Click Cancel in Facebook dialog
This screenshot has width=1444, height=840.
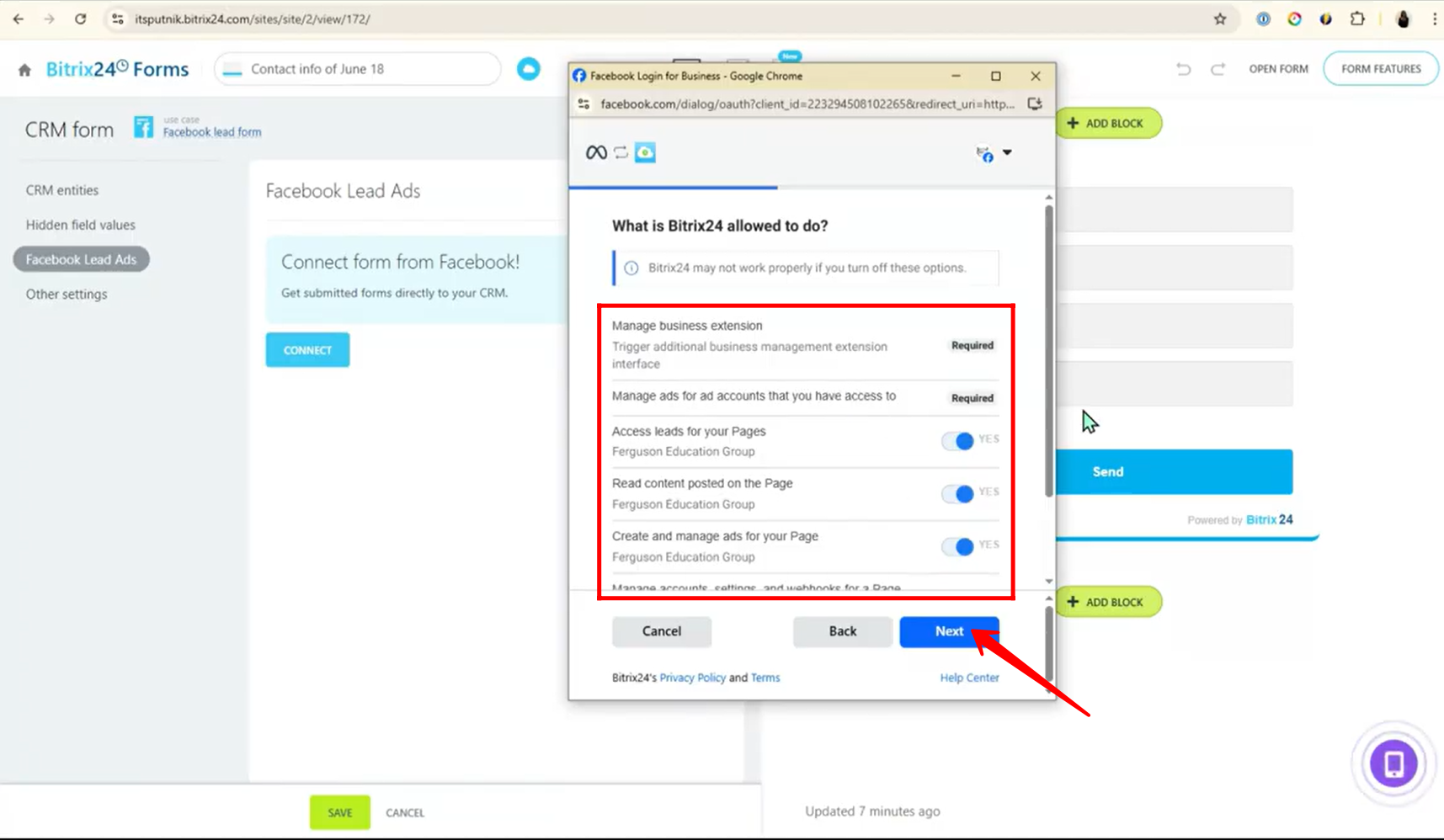tap(662, 631)
